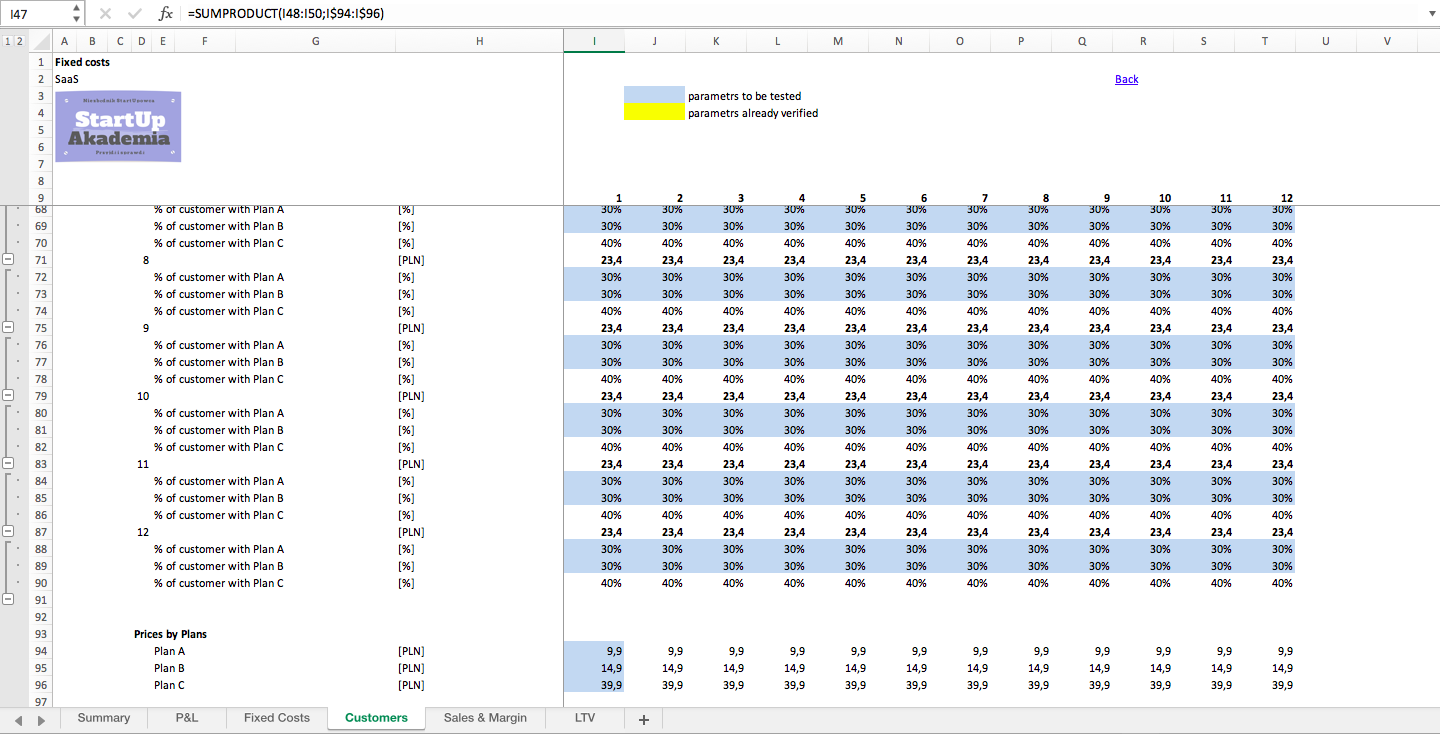Viewport: 1440px width, 734px height.
Task: Select the light blue legend swatch cell
Action: click(655, 96)
